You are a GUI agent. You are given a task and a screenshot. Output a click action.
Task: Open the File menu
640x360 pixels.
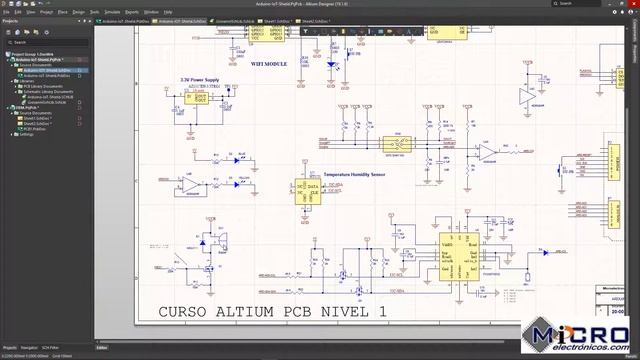click(6, 12)
